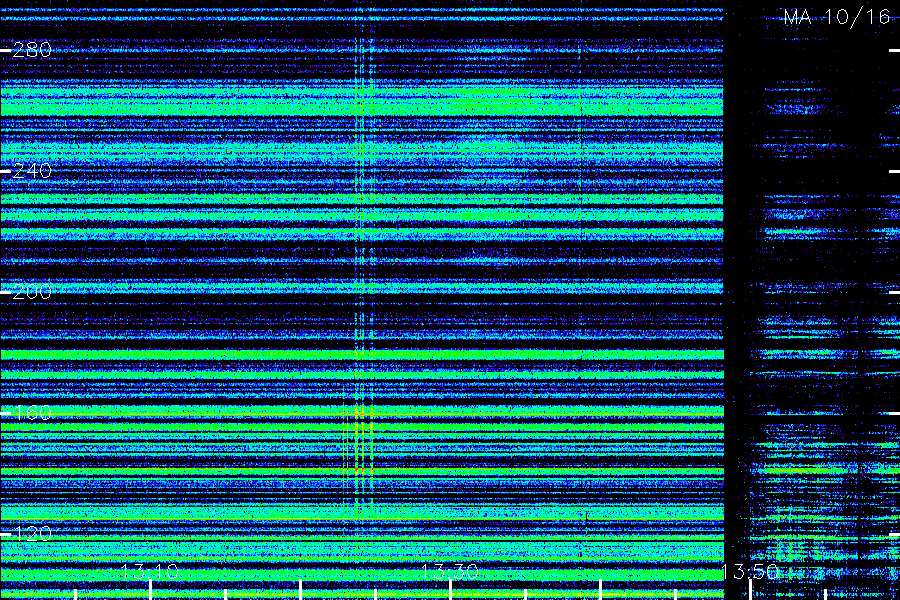The width and height of the screenshot is (900, 600).
Task: Click the 13.30 time axis label
Action: tap(450, 571)
